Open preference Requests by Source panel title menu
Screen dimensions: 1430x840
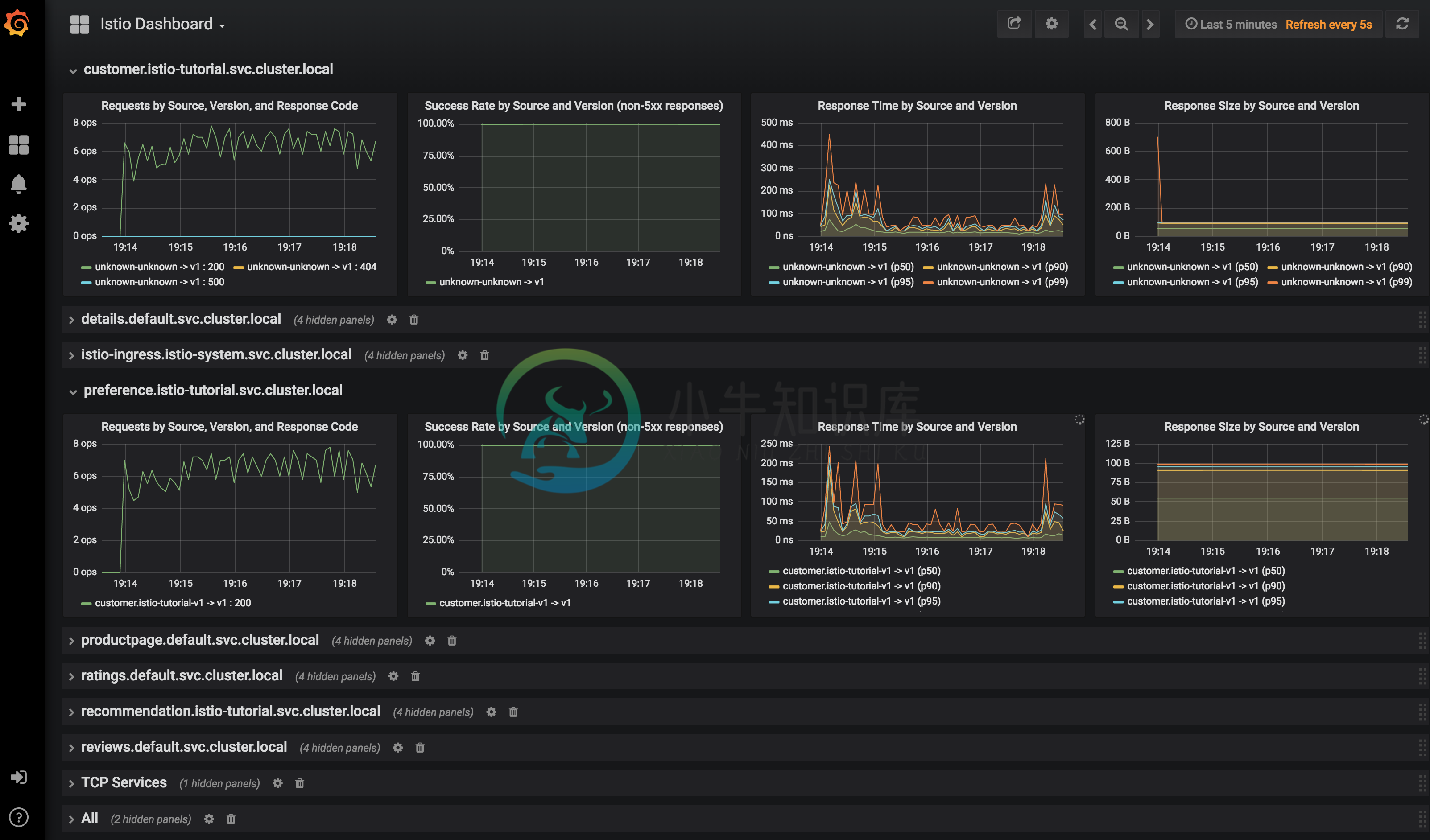coord(229,427)
